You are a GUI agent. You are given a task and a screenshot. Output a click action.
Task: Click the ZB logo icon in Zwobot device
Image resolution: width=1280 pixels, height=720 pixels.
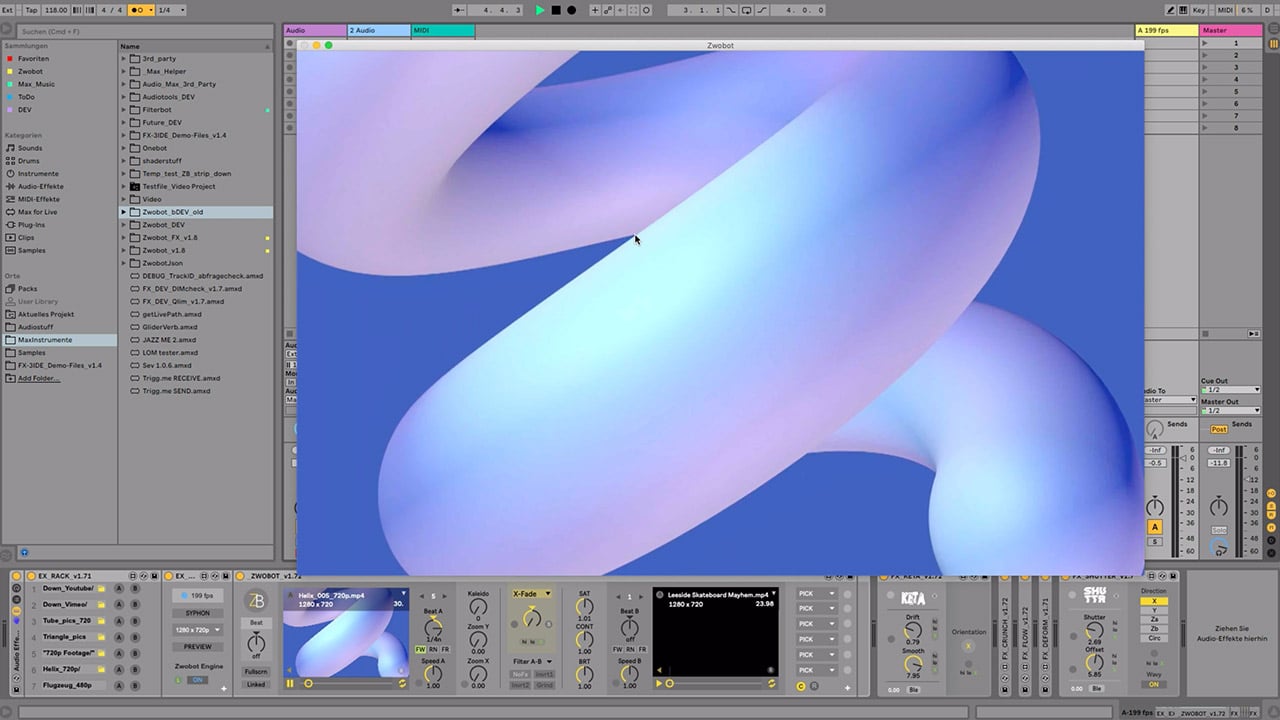tap(256, 600)
